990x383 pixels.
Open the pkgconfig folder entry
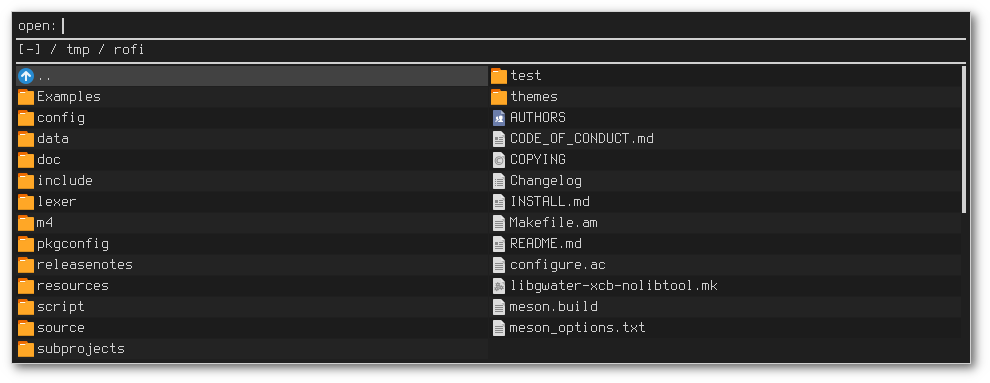click(x=251, y=244)
